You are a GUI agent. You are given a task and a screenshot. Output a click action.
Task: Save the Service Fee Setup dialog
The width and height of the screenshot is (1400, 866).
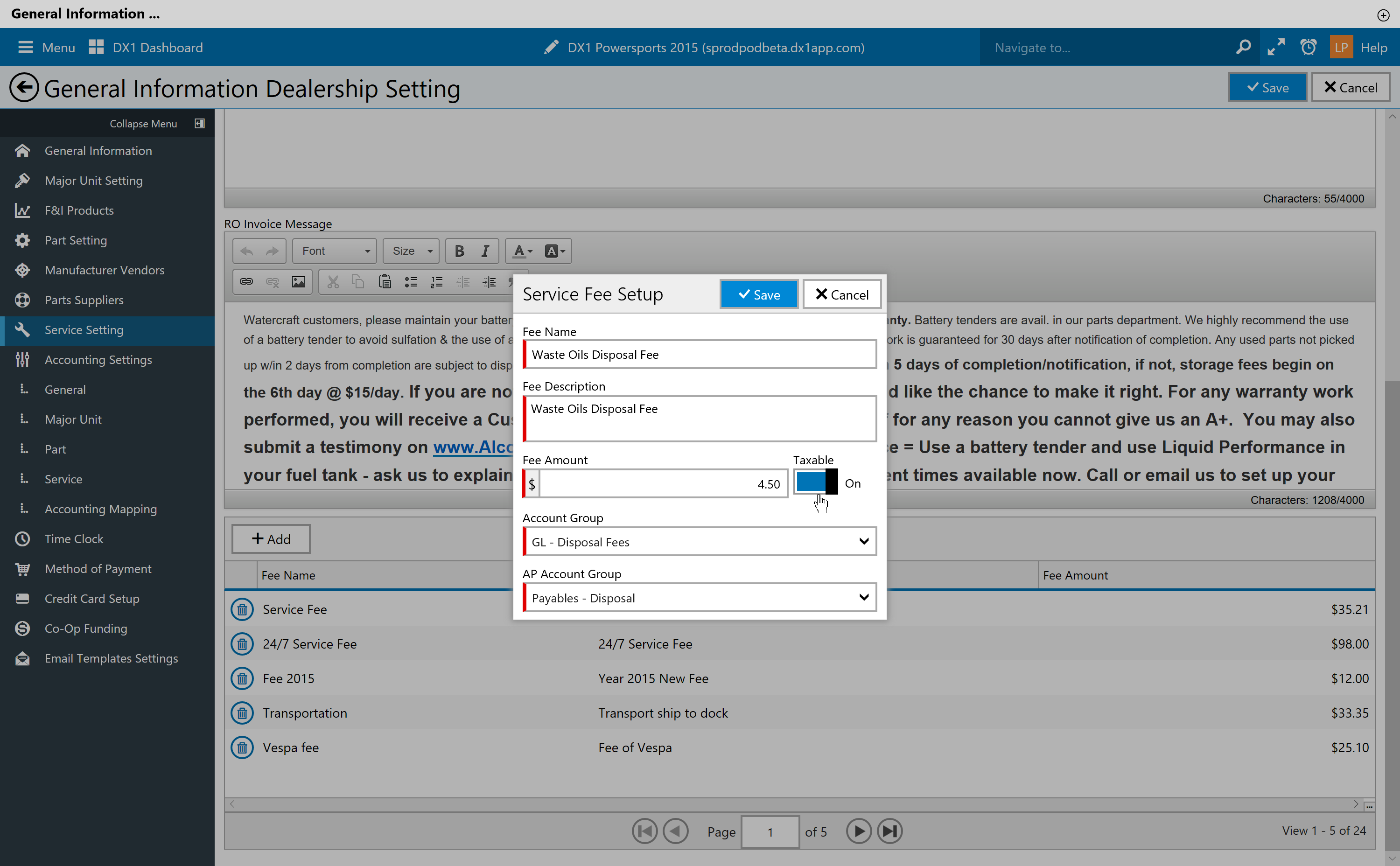(x=758, y=294)
